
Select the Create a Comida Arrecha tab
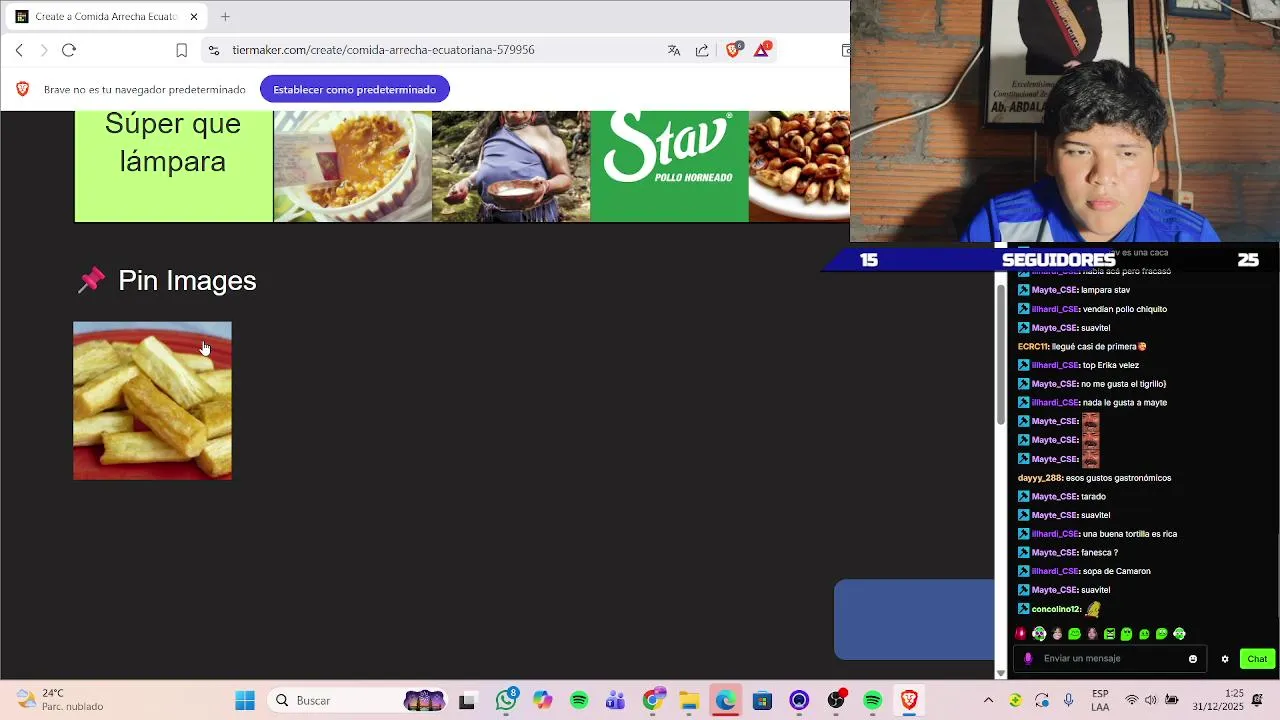(x=106, y=16)
